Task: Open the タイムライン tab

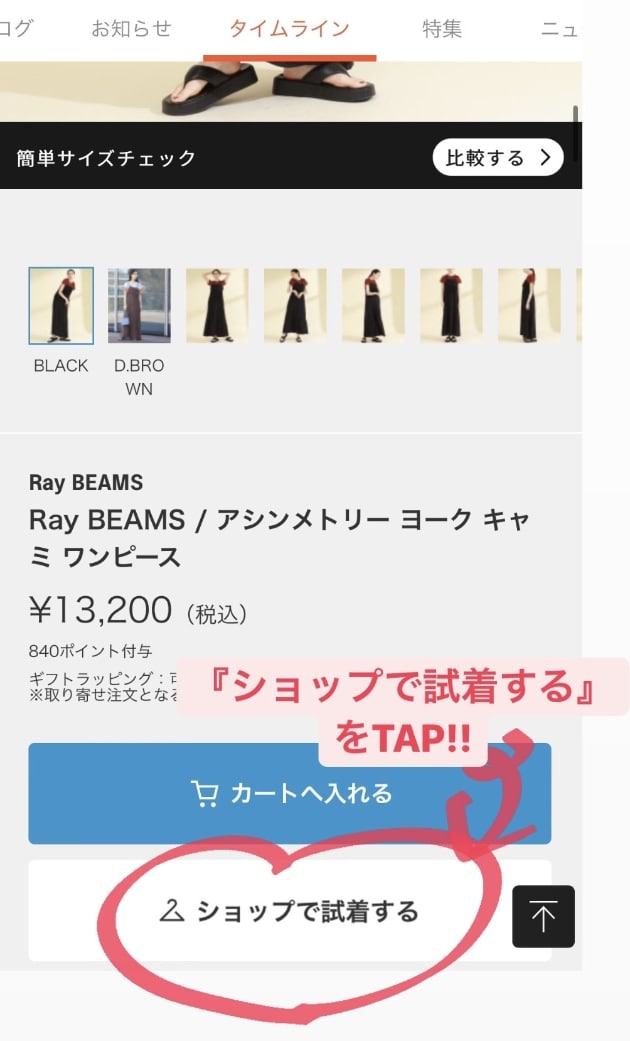Action: pyautogui.click(x=289, y=29)
